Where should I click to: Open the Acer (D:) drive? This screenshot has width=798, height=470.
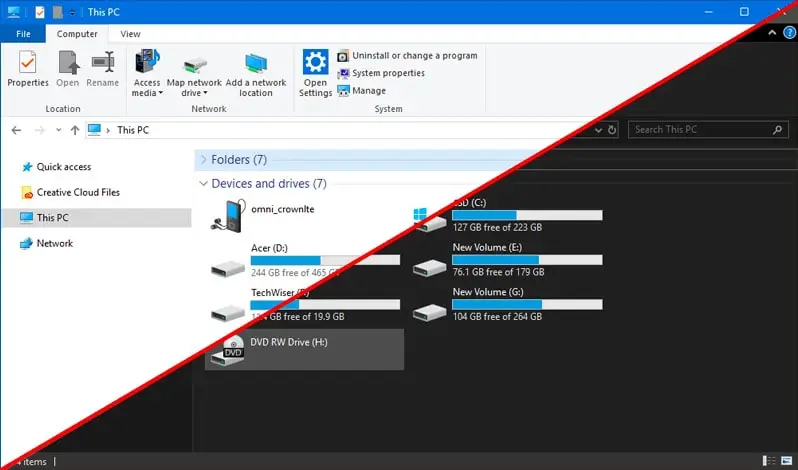228,264
